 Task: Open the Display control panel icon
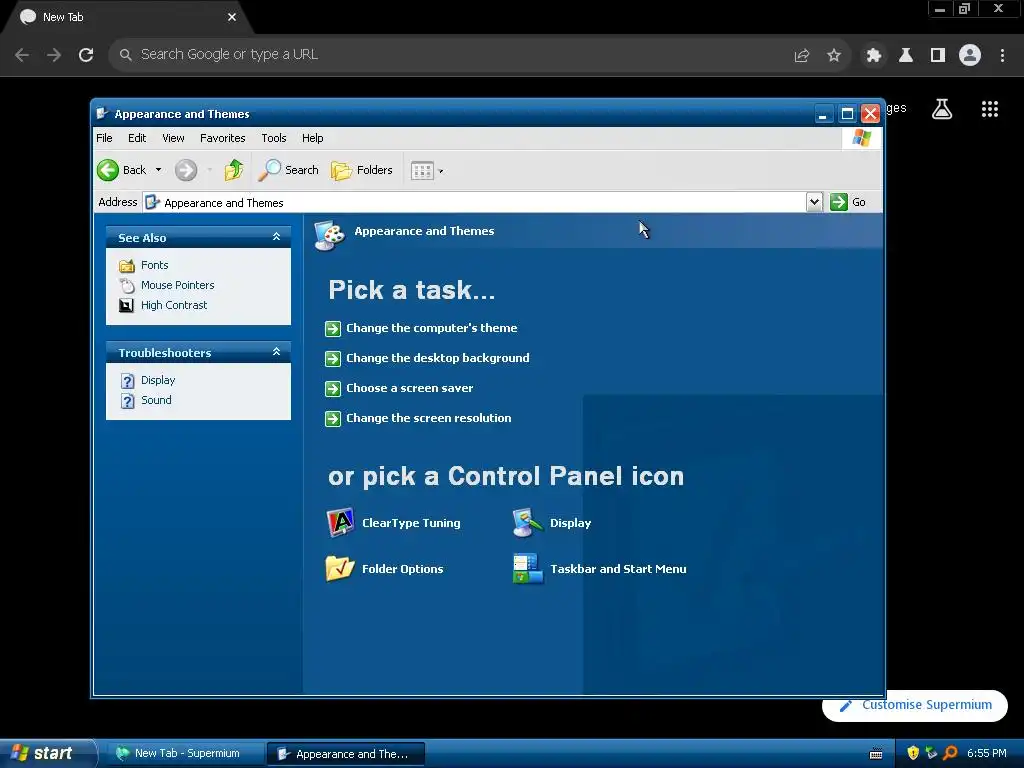point(528,522)
